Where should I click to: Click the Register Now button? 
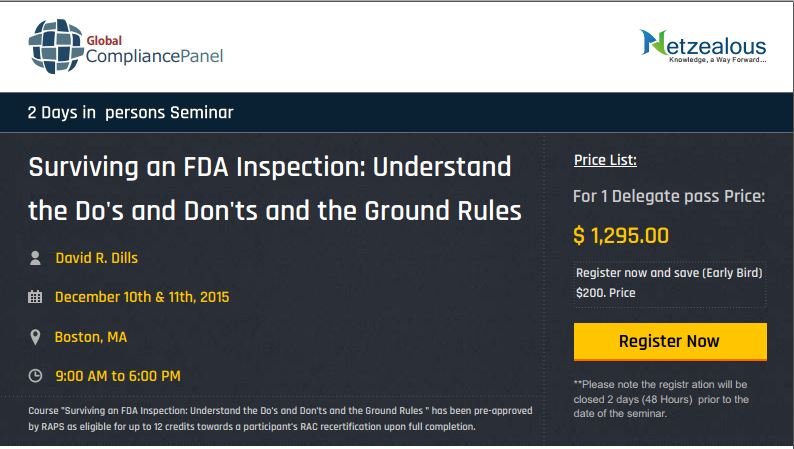coord(670,342)
